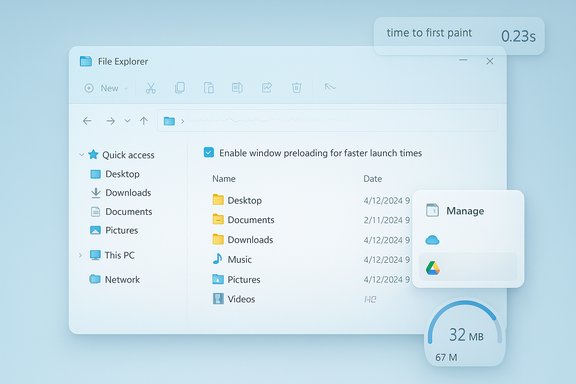Click the Copy icon in toolbar
The width and height of the screenshot is (576, 384).
coord(180,88)
